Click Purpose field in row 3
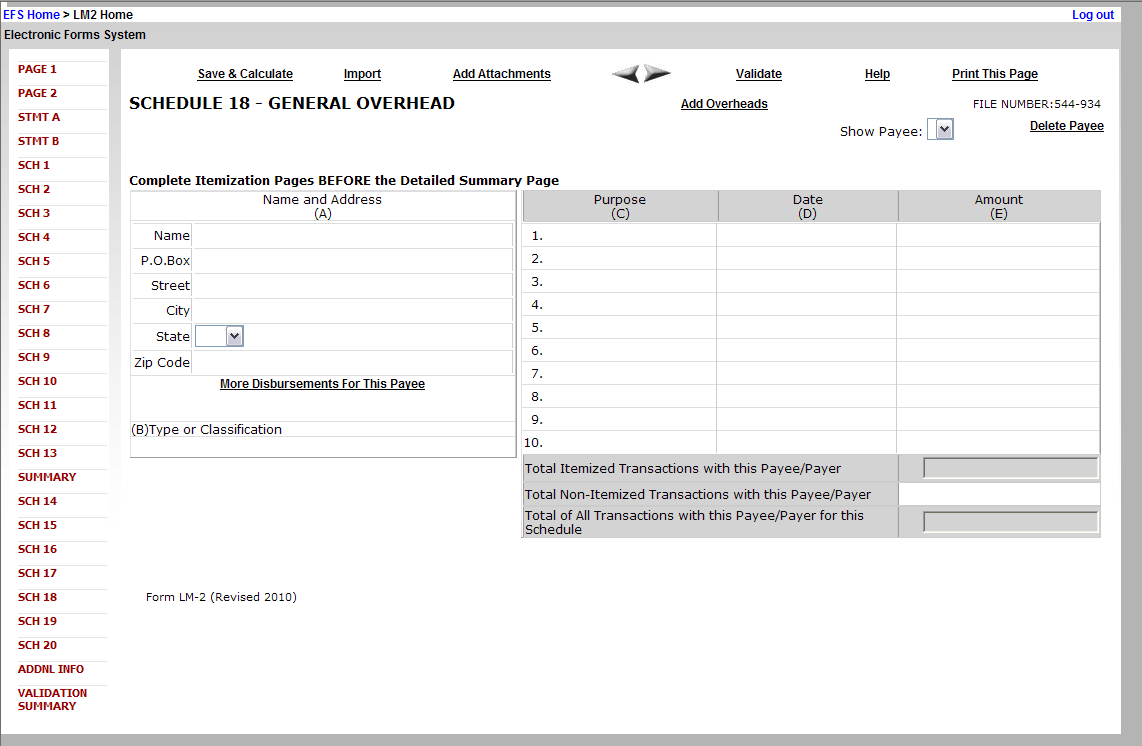The image size is (1142, 746). point(631,281)
